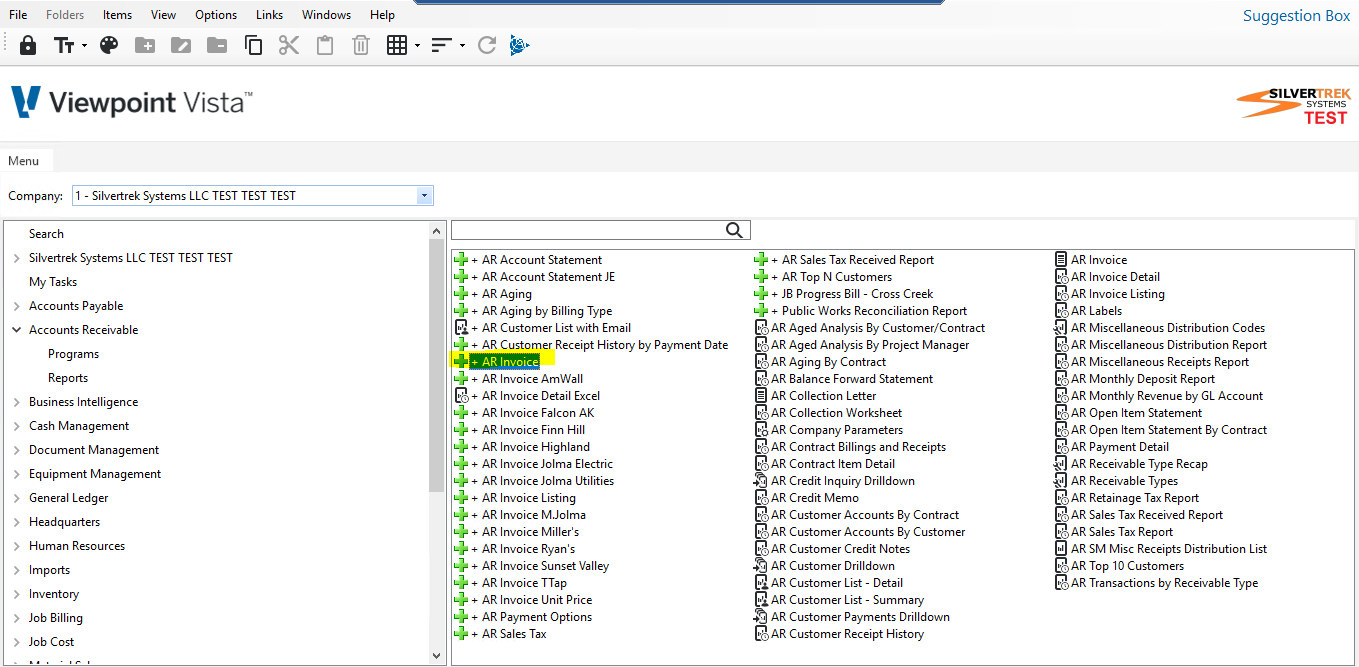The width and height of the screenshot is (1359, 667).
Task: Click the form icon beside AR Collection Letter
Action: 761,396
